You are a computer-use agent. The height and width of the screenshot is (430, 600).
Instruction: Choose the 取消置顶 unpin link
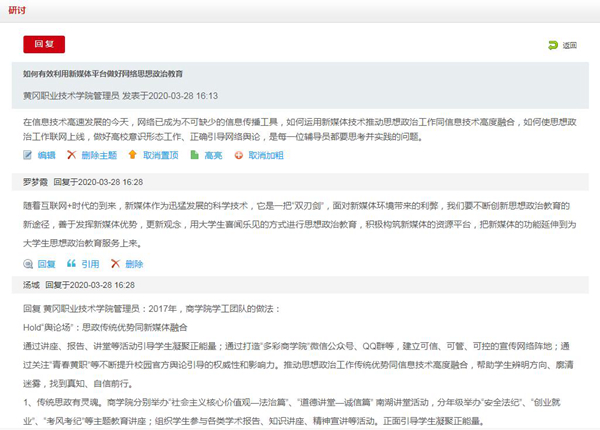coord(160,155)
